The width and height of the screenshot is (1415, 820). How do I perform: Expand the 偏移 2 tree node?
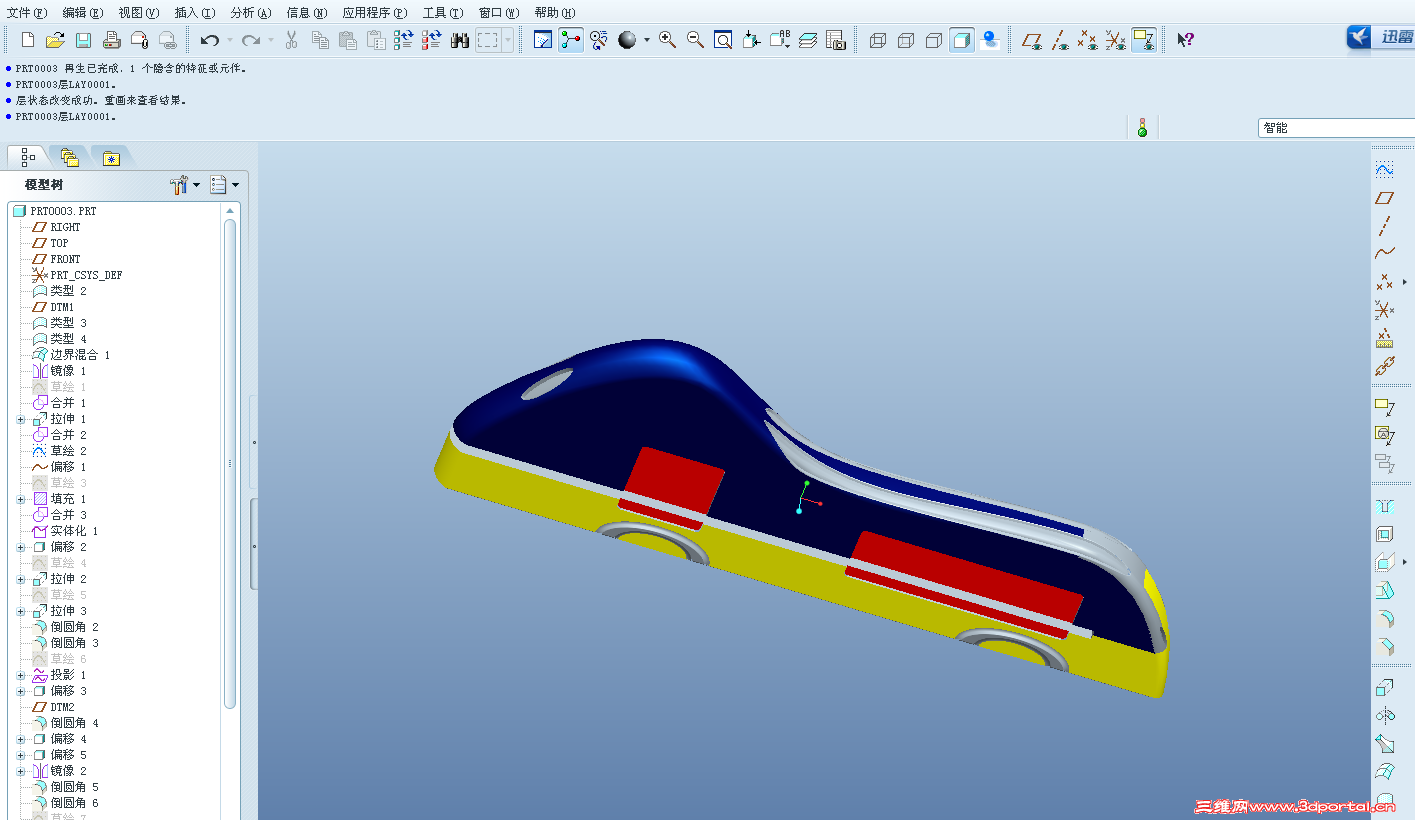tap(21, 547)
